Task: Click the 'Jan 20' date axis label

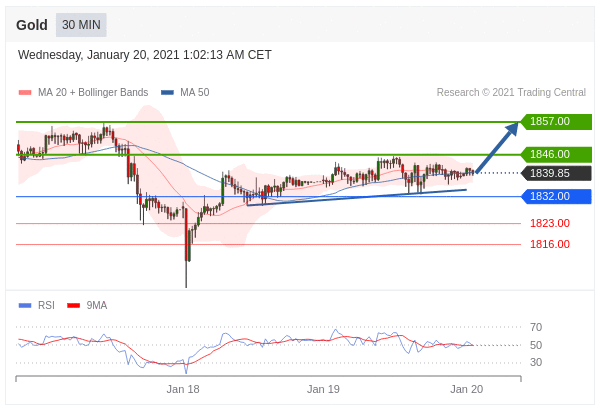Action: pos(466,389)
